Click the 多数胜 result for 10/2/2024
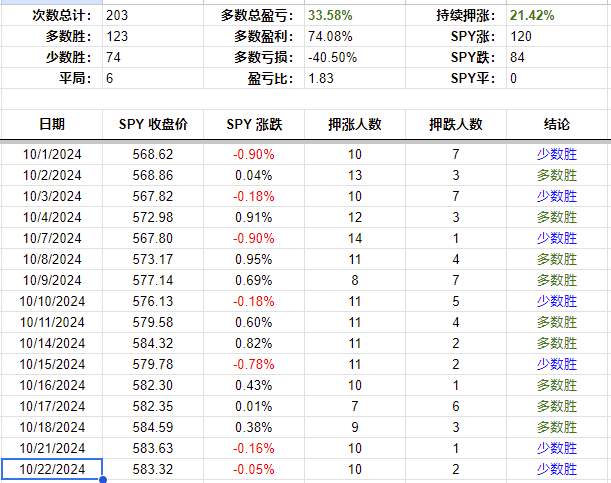This screenshot has height=483, width=611. 557,175
